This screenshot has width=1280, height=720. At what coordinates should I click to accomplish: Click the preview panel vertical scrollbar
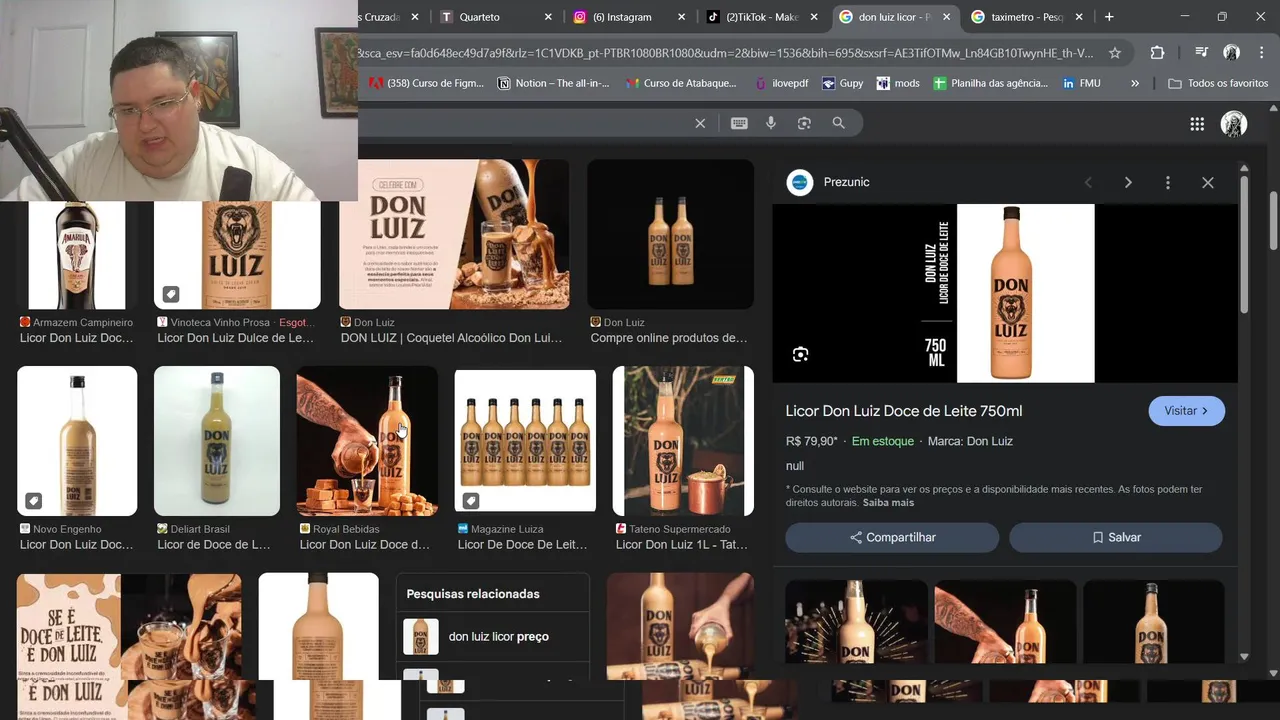(x=1244, y=245)
